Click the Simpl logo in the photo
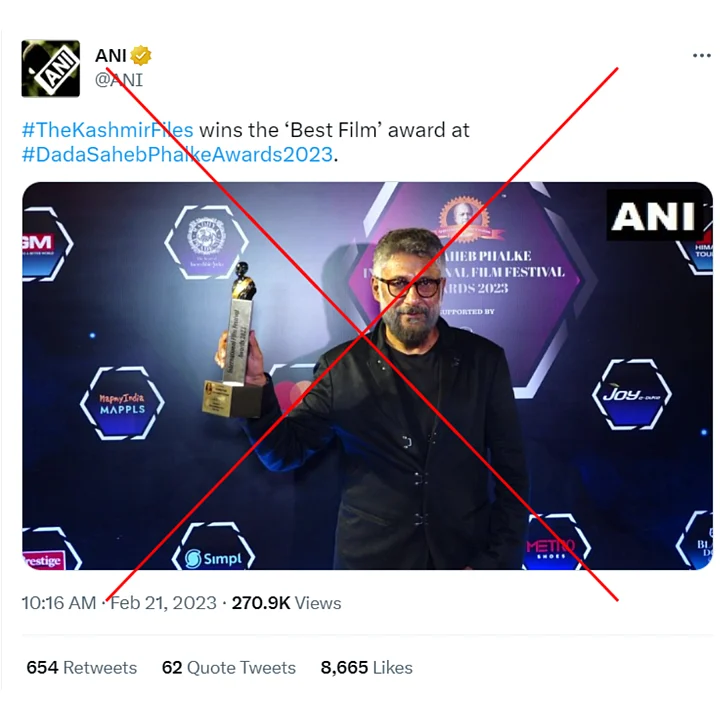Viewport: 720px width, 720px height. coord(214,557)
